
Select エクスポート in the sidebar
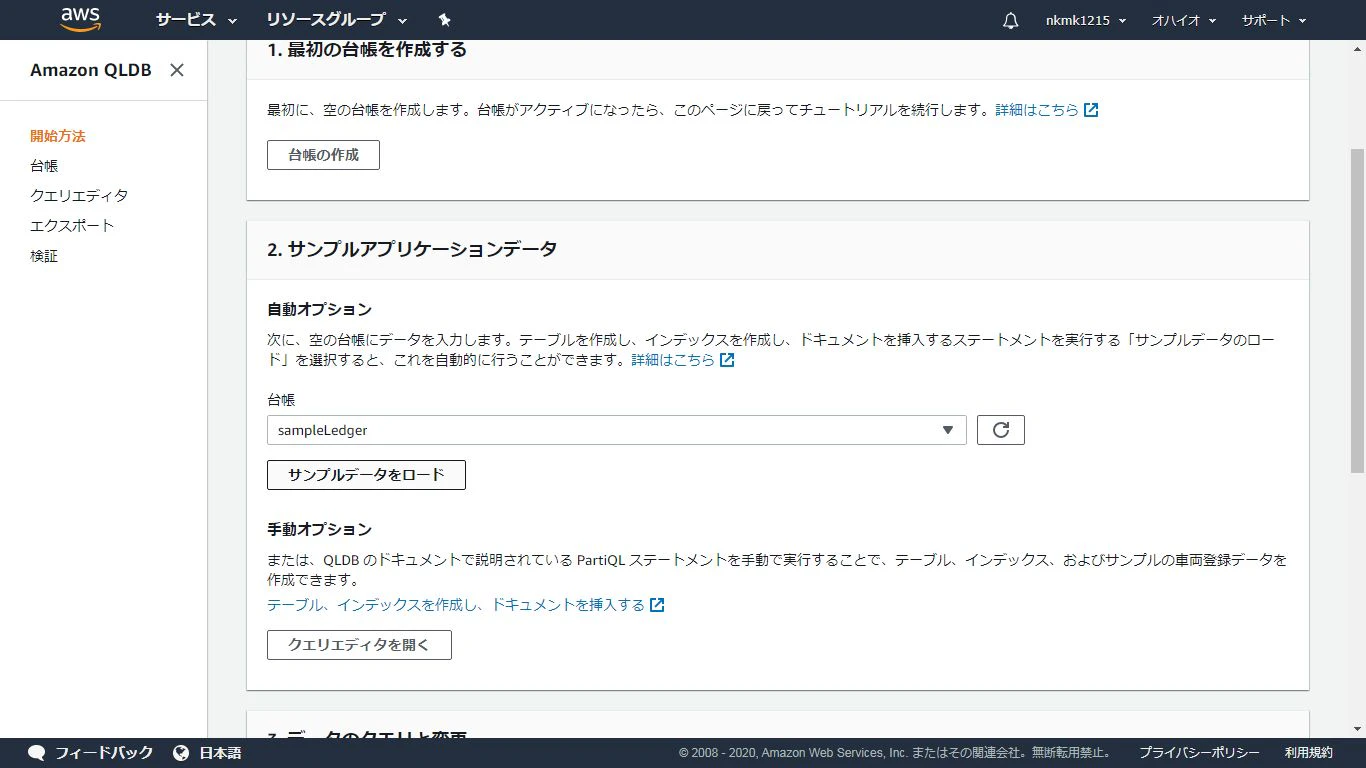pyautogui.click(x=72, y=226)
